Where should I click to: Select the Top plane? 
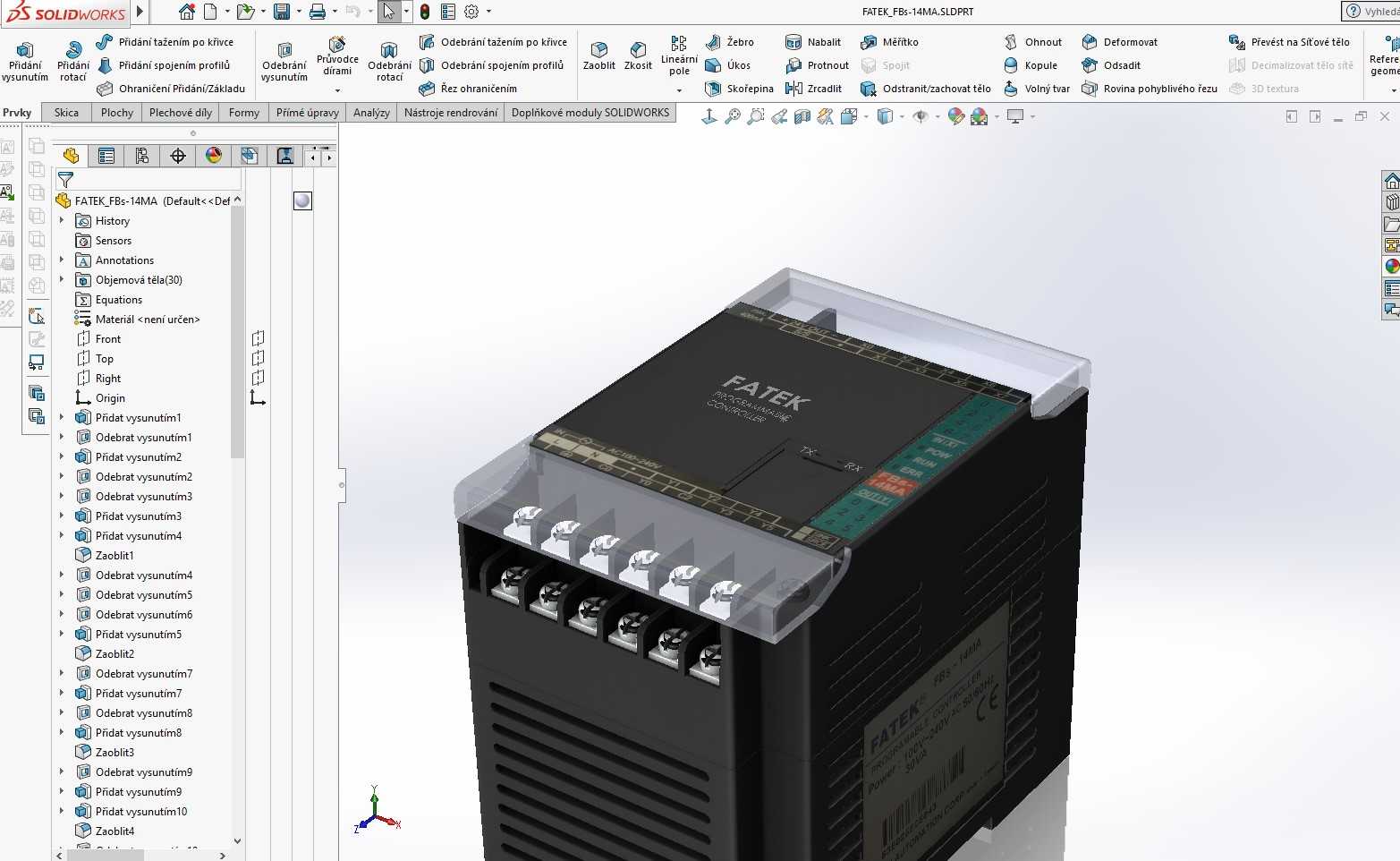point(105,359)
